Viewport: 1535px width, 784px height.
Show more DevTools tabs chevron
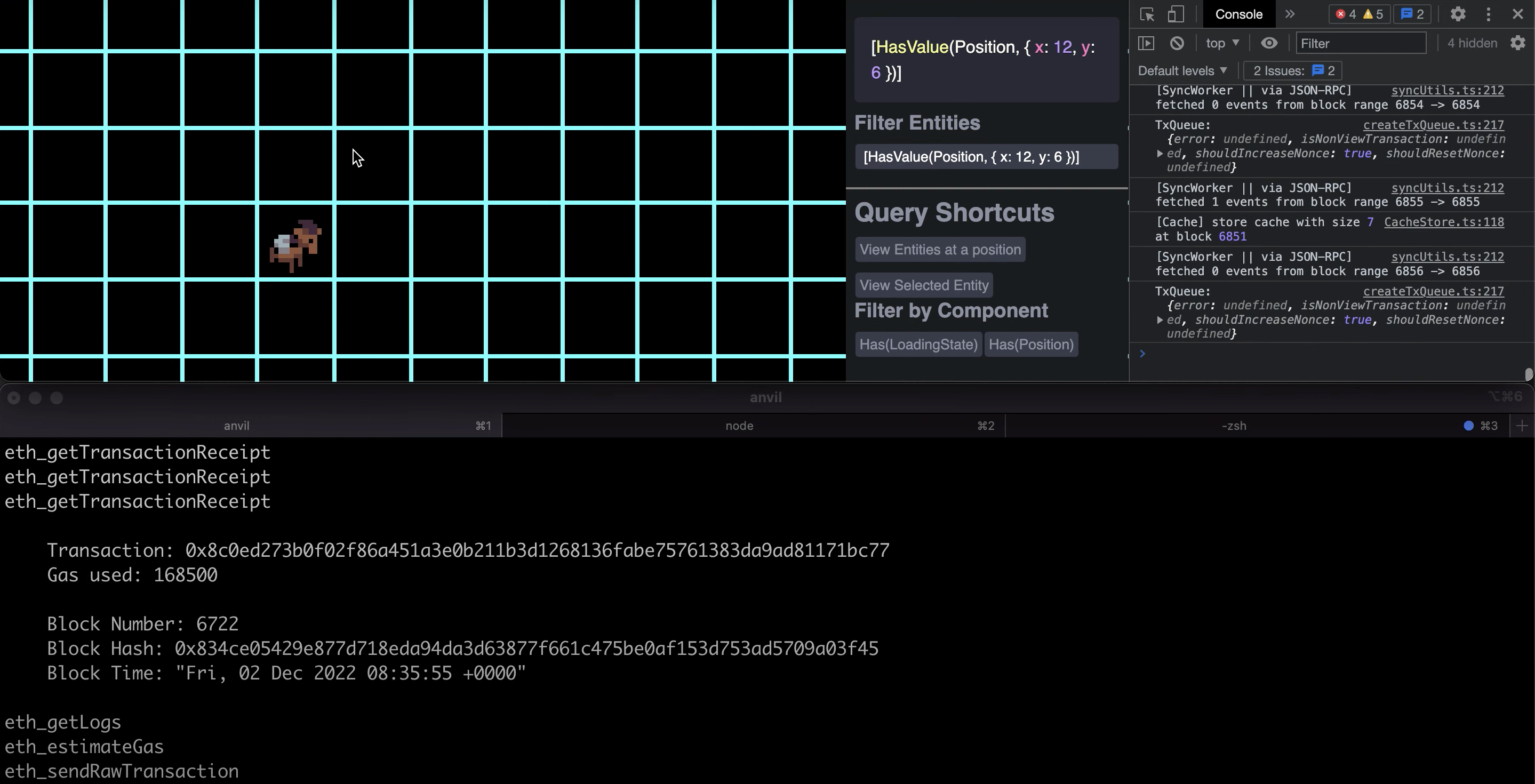pos(1290,14)
